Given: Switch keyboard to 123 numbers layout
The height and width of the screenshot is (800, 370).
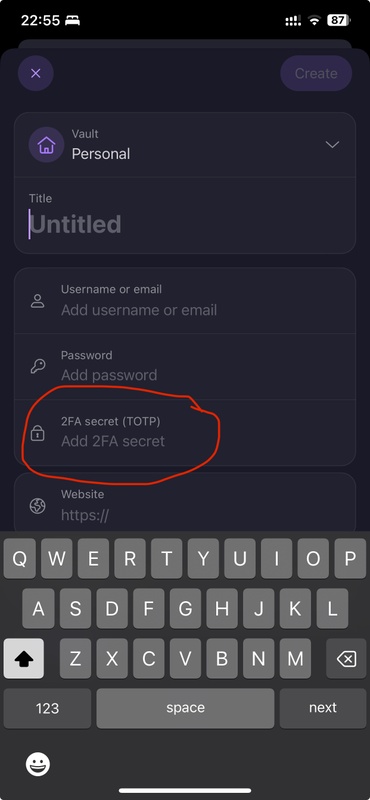Looking at the screenshot, I should 47,708.
